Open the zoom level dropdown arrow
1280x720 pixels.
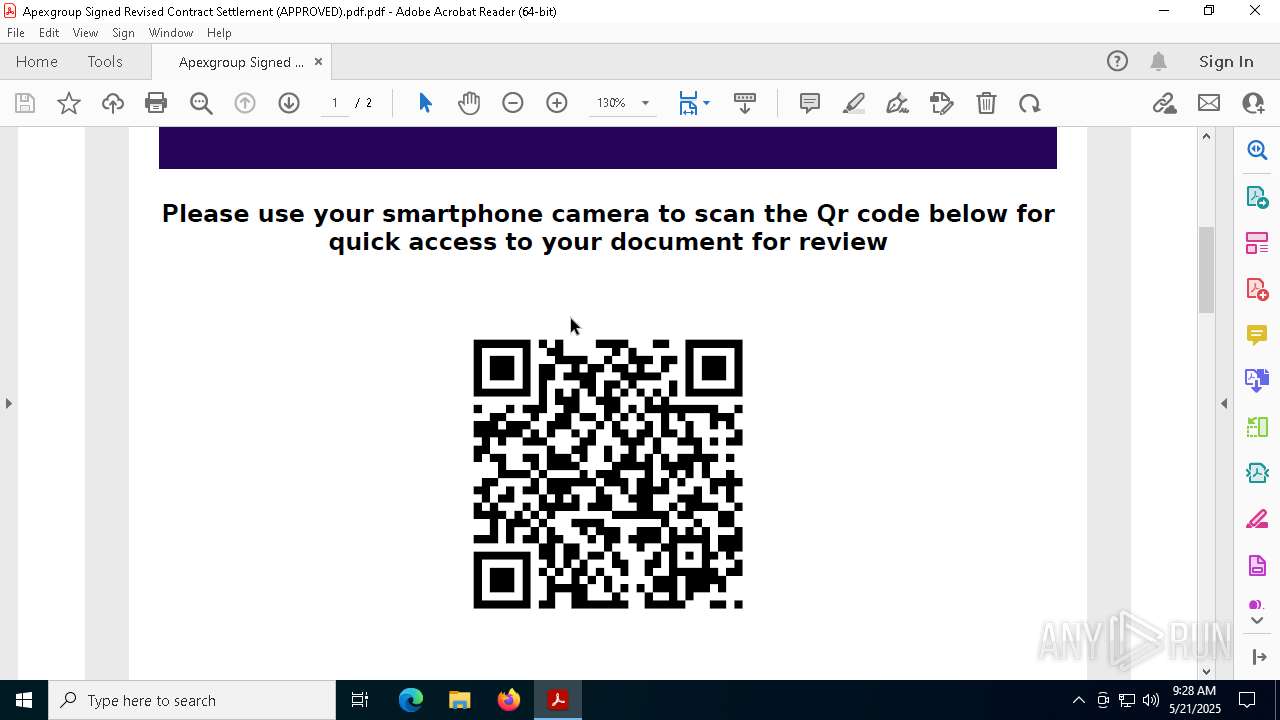click(x=645, y=103)
